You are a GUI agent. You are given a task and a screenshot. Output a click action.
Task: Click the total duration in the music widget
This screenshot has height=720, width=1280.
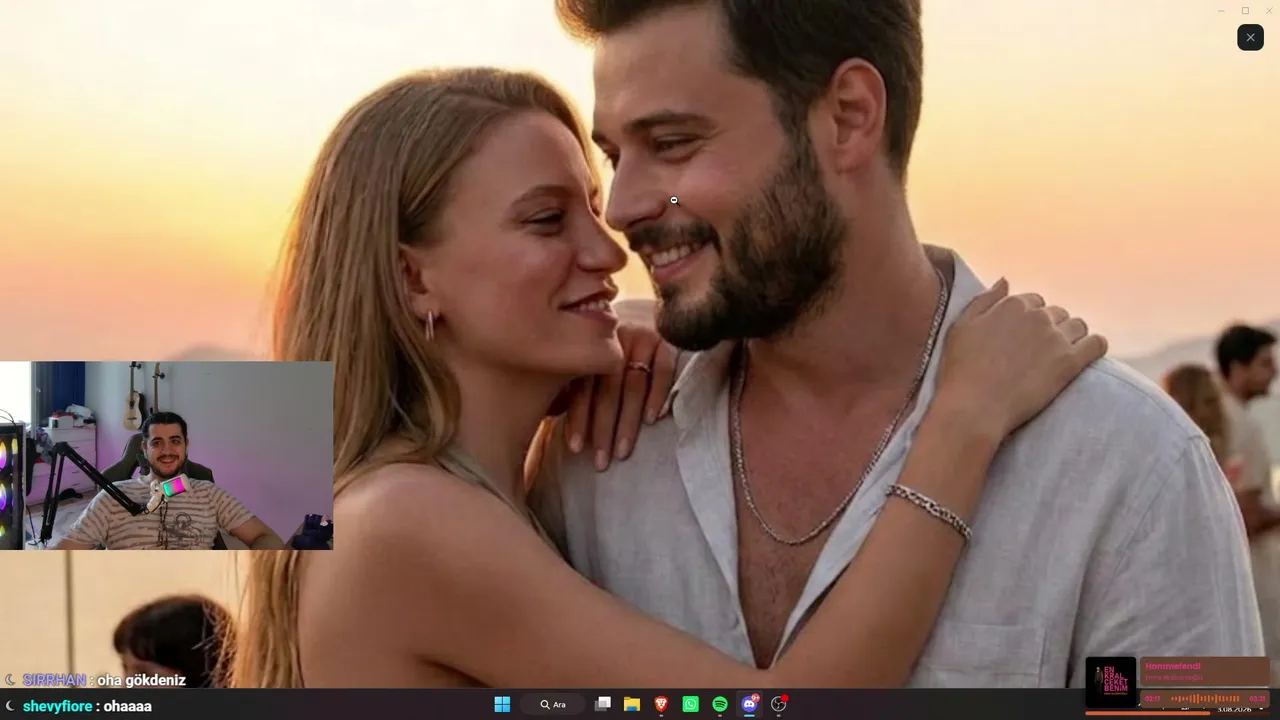(x=1257, y=698)
